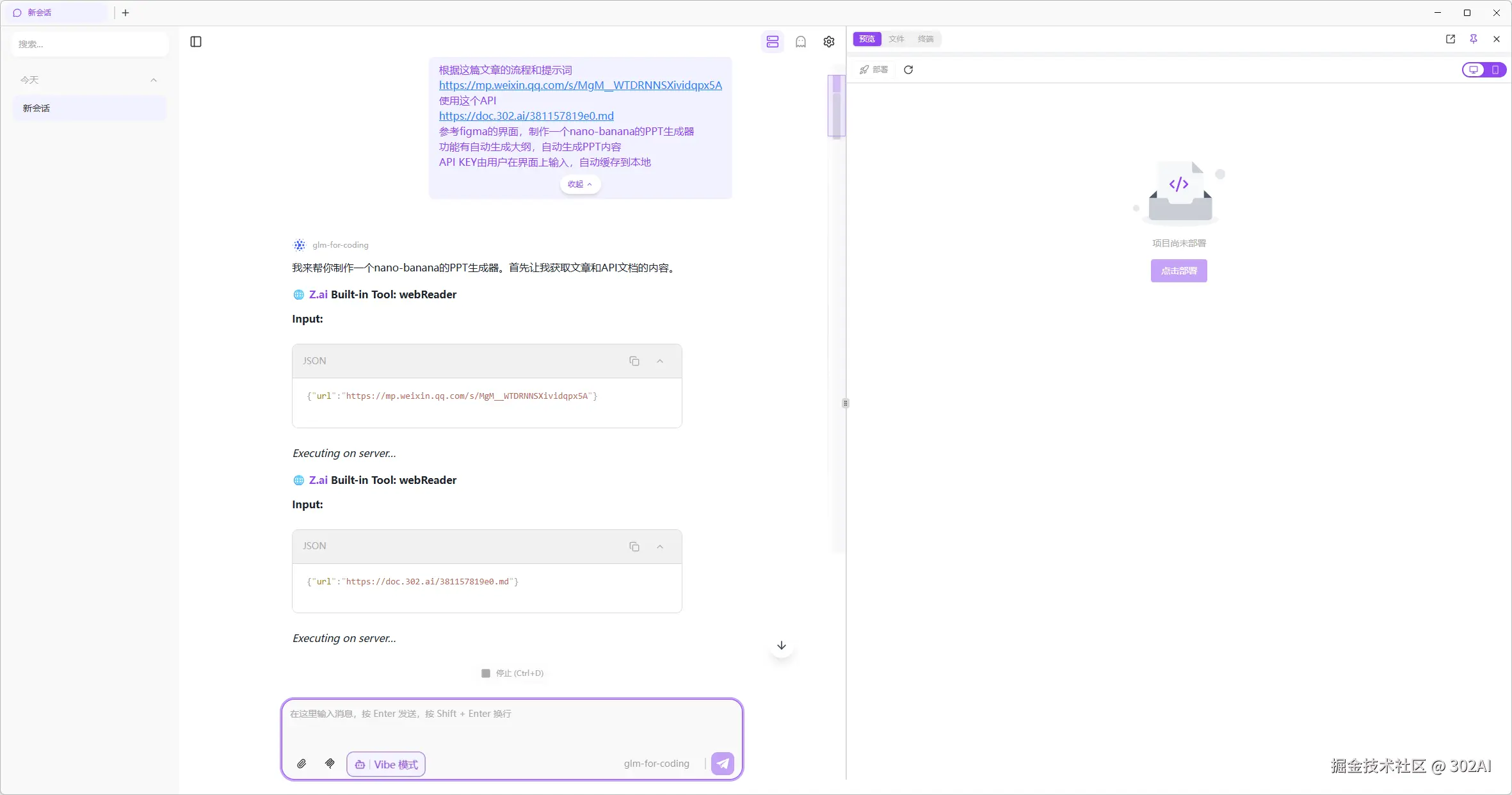
Task: Switch preview to desktop device view
Action: [1474, 70]
